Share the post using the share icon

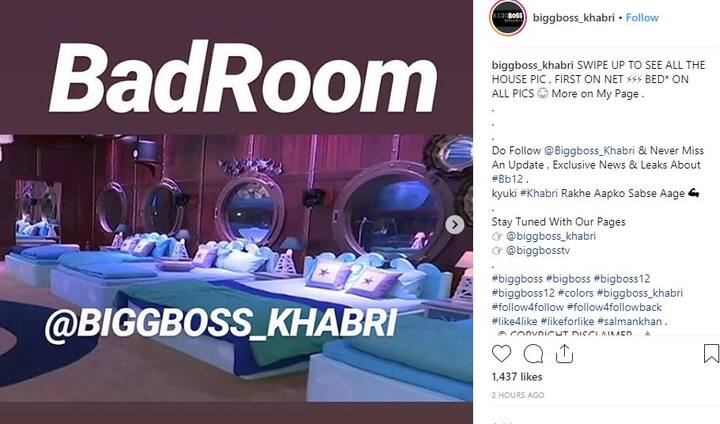(x=564, y=354)
